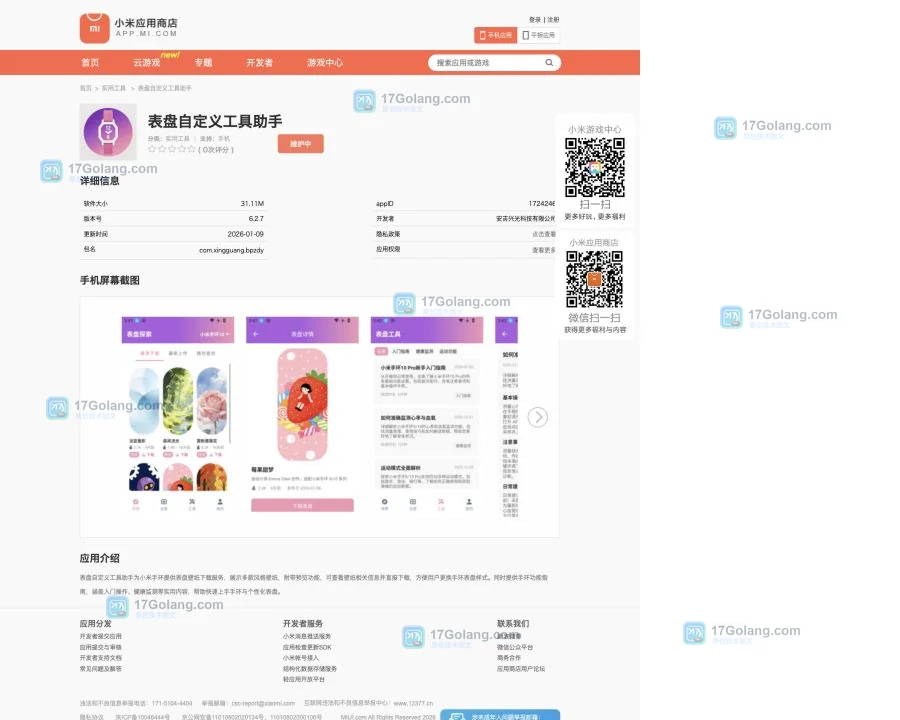Click 应用检查更新SDK footer link

[307, 647]
